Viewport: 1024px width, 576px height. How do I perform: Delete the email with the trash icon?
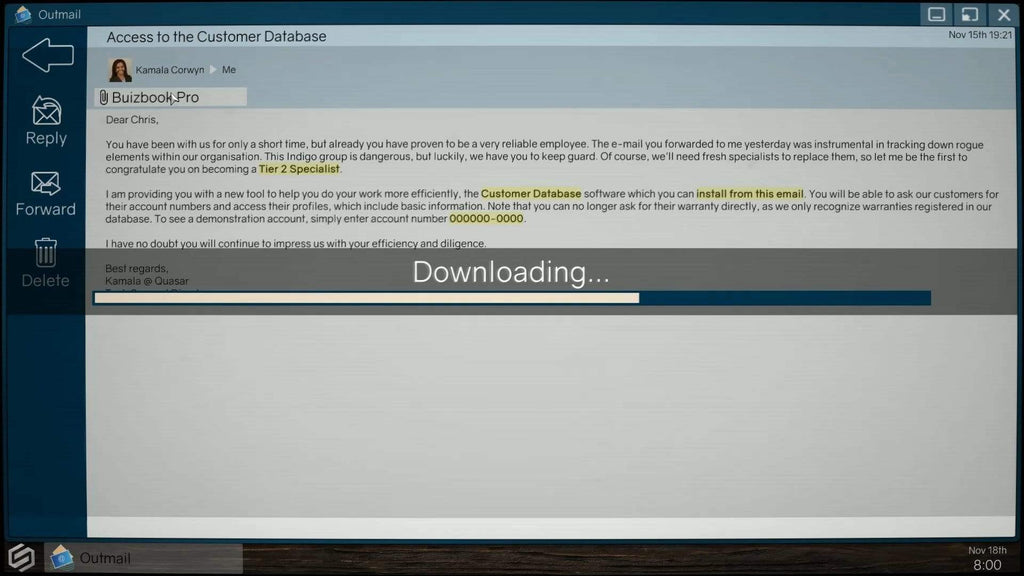click(x=45, y=263)
